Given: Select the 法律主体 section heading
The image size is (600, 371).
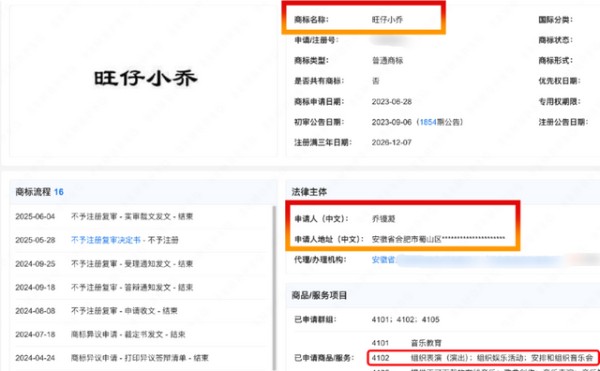Looking at the screenshot, I should point(309,192).
